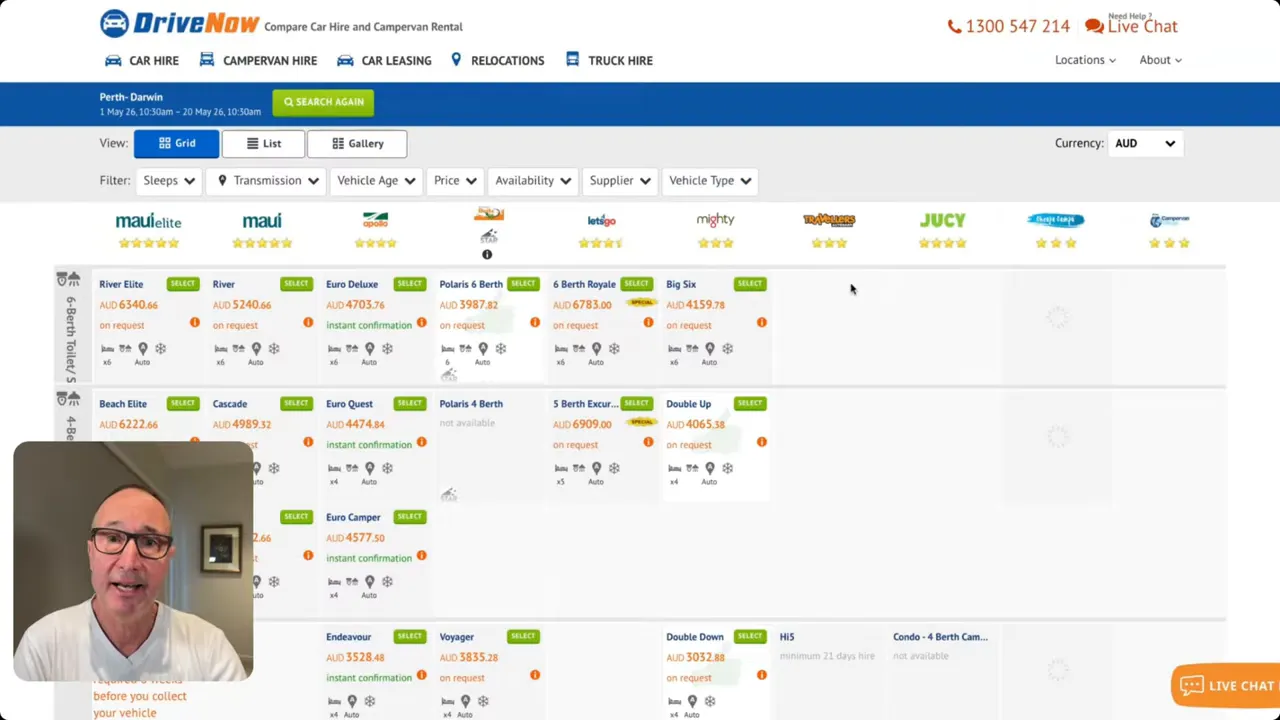Open the Currency dropdown showing AUD

1144,143
